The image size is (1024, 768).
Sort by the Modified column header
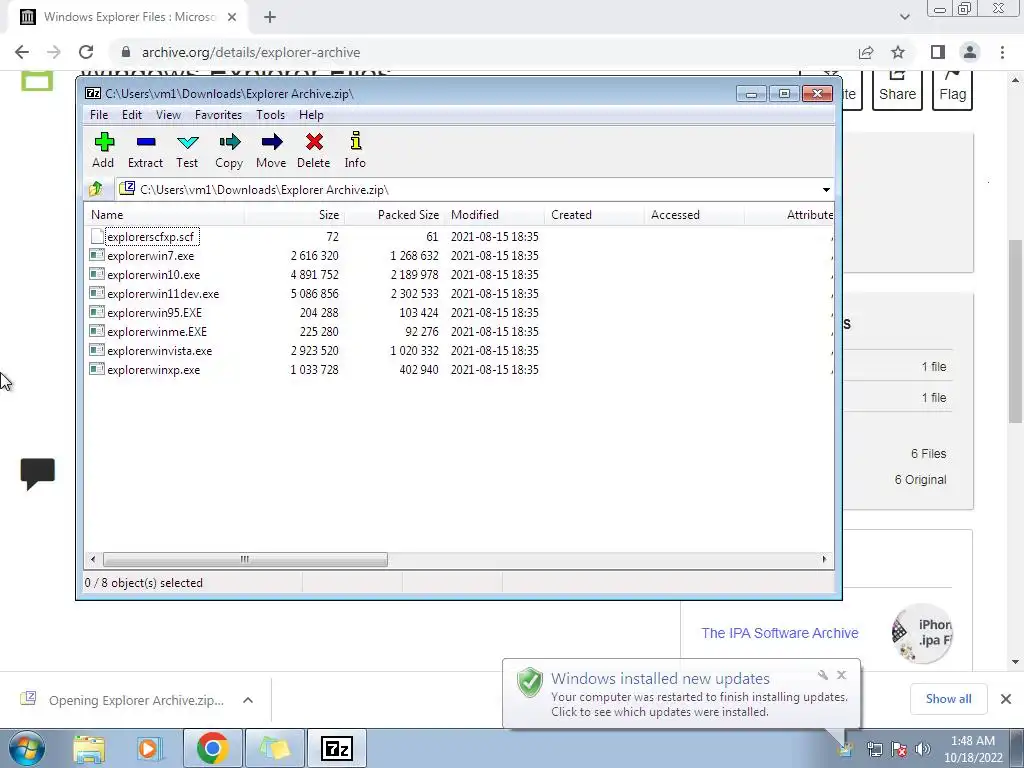point(494,215)
